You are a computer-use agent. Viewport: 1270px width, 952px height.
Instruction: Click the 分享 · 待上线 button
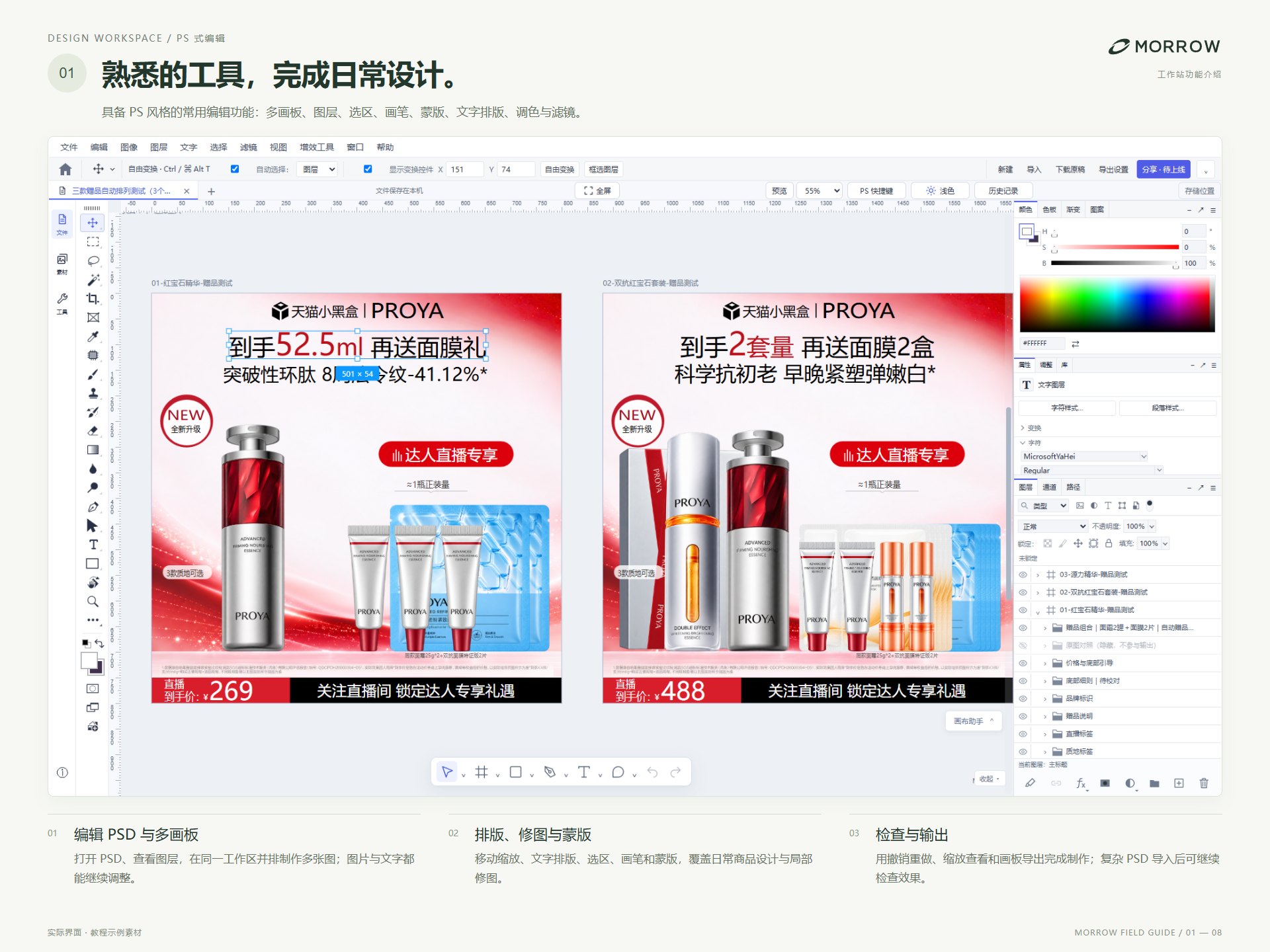(1164, 169)
